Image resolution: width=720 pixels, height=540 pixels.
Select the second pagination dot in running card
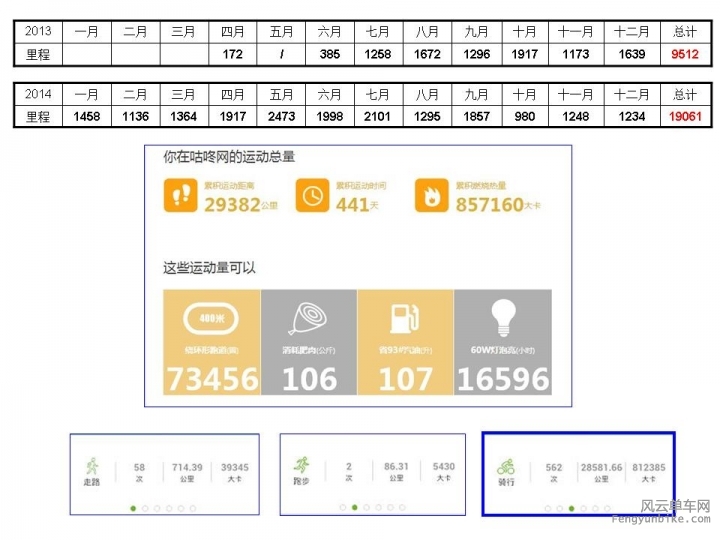pos(355,508)
